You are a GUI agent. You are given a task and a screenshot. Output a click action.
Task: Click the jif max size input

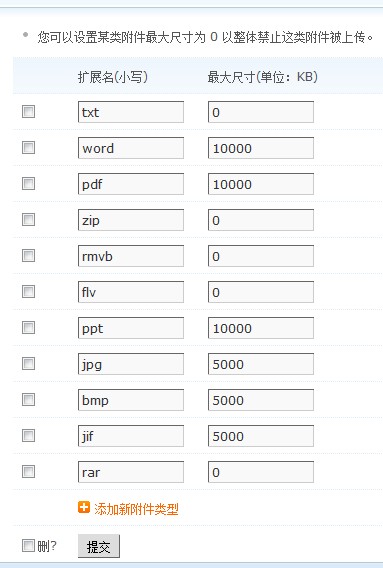(261, 436)
